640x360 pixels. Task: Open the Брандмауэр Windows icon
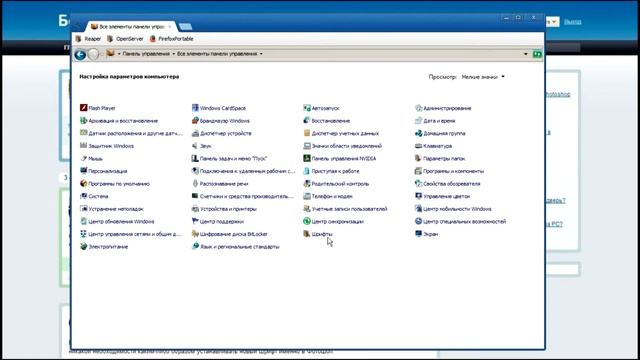[x=195, y=120]
